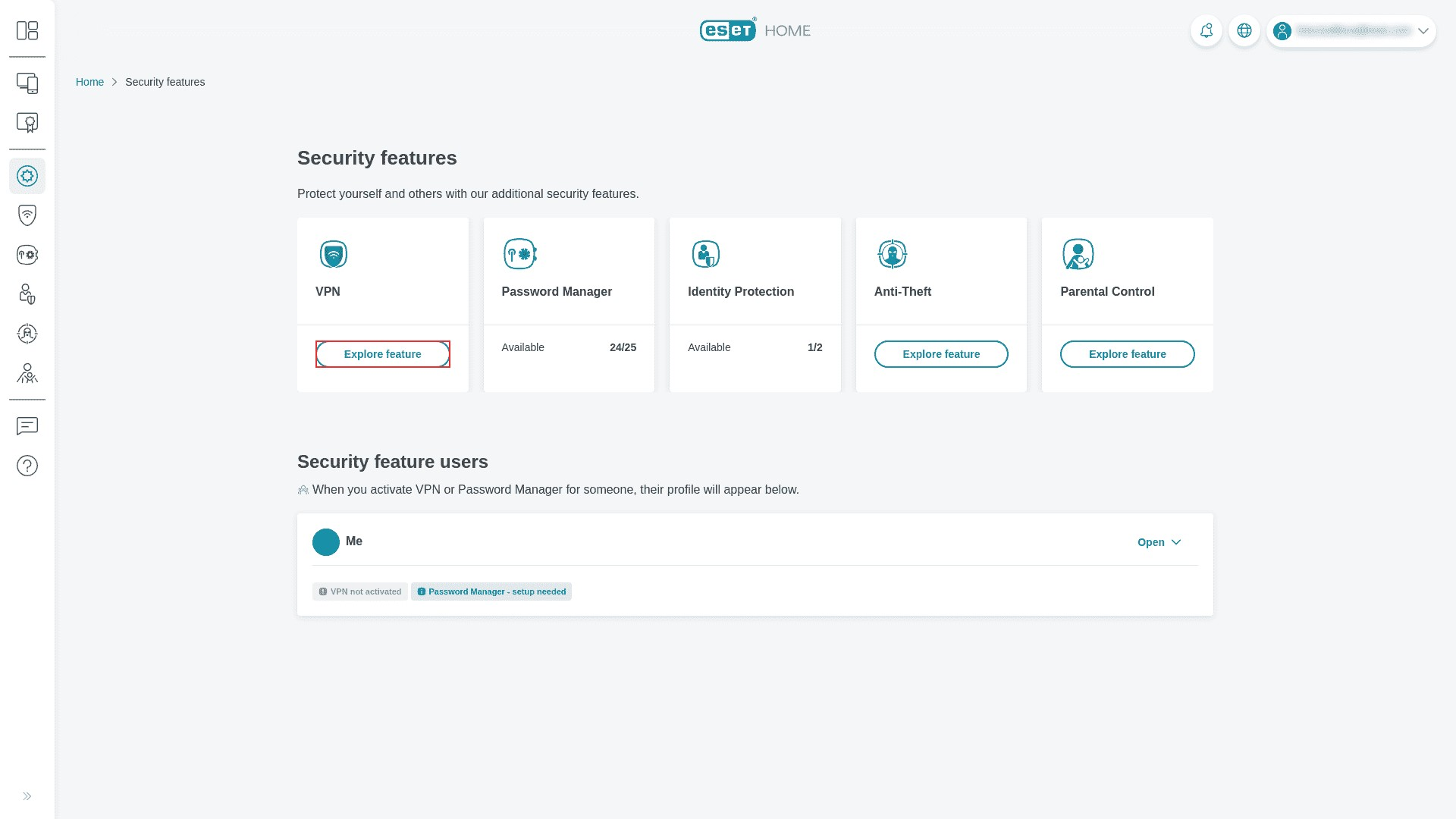Expand the Me profile with Open
The height and width of the screenshot is (819, 1456).
click(1159, 542)
